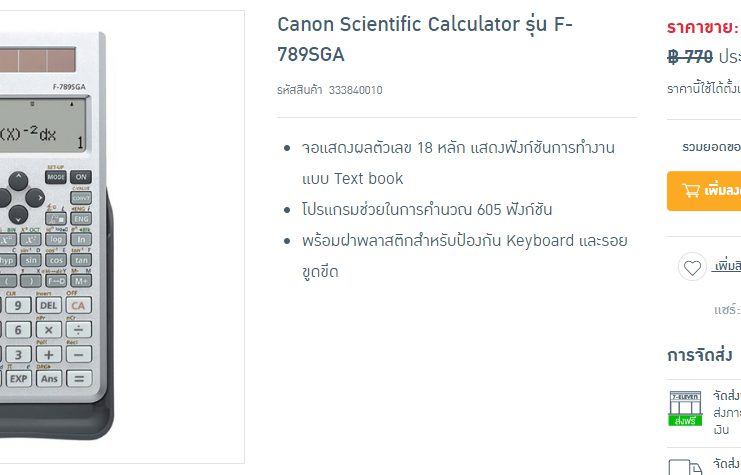
Task: Click the cart icon in orange button
Action: coord(691,190)
